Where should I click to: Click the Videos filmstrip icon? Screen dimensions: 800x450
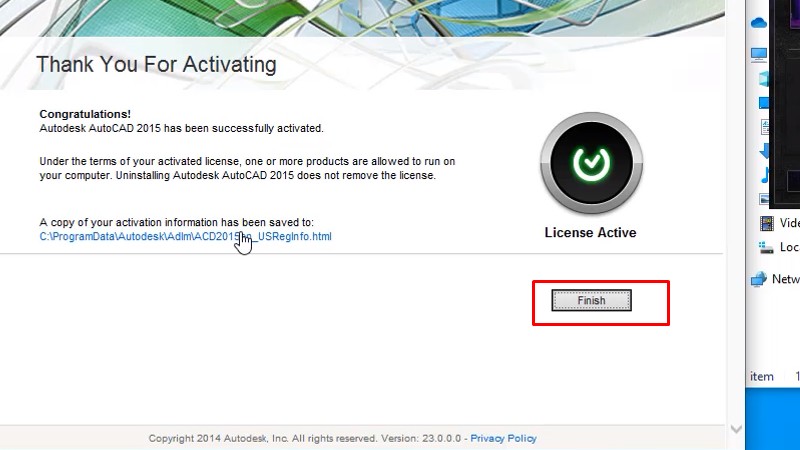pyautogui.click(x=767, y=223)
